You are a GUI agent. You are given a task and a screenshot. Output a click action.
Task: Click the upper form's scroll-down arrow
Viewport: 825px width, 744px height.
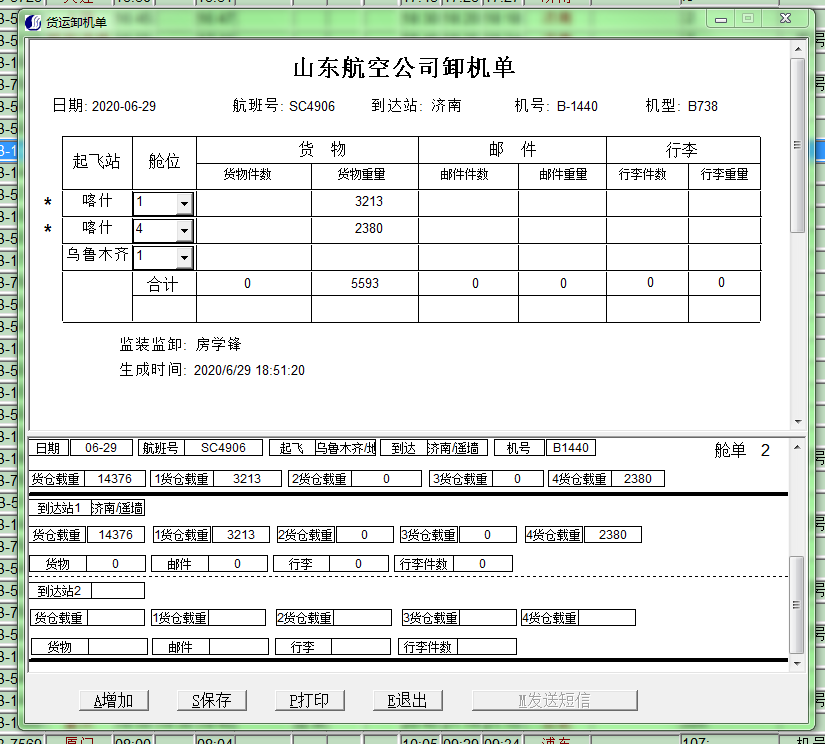click(798, 421)
